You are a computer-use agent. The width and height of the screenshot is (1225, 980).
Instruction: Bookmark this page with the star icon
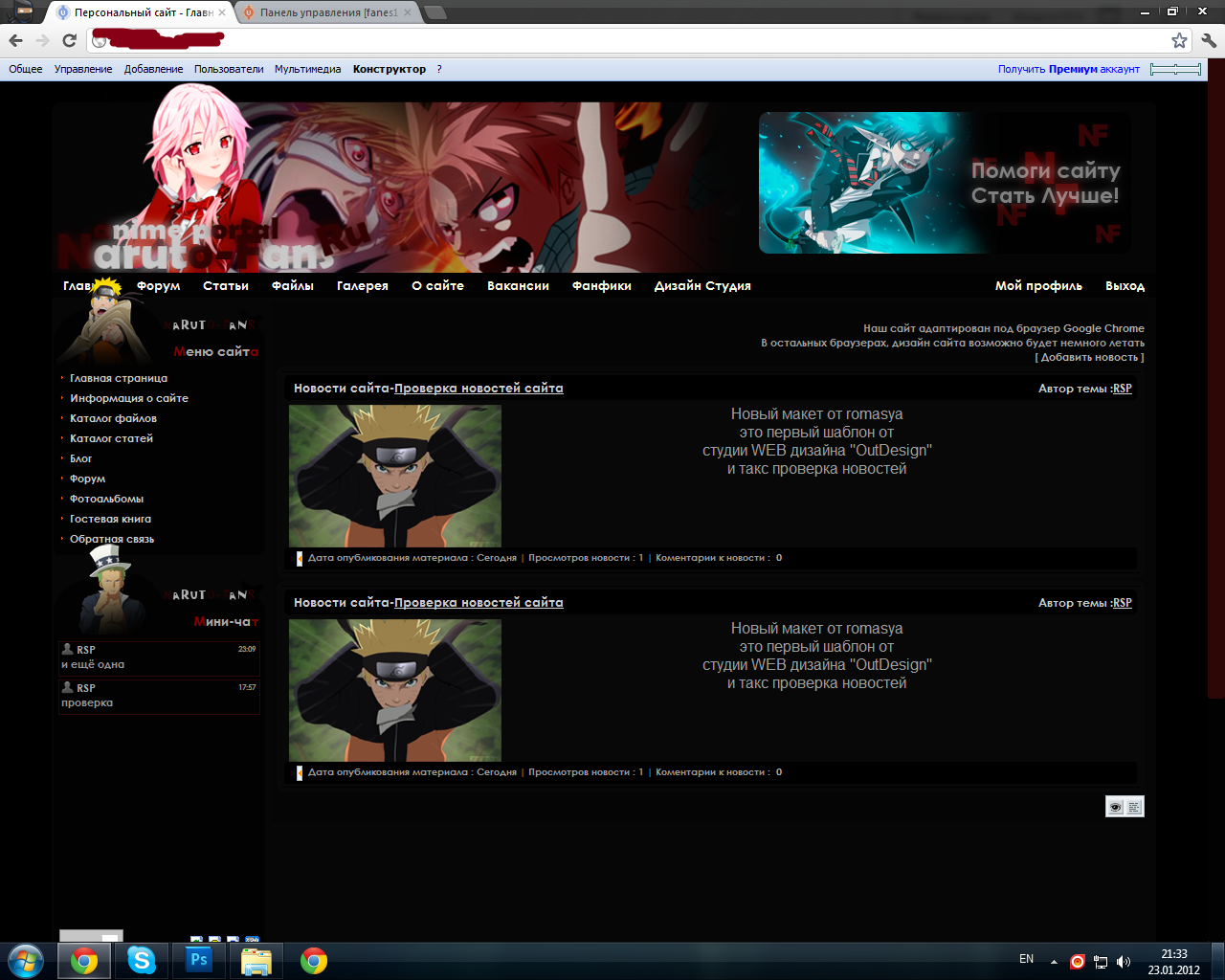coord(1179,40)
